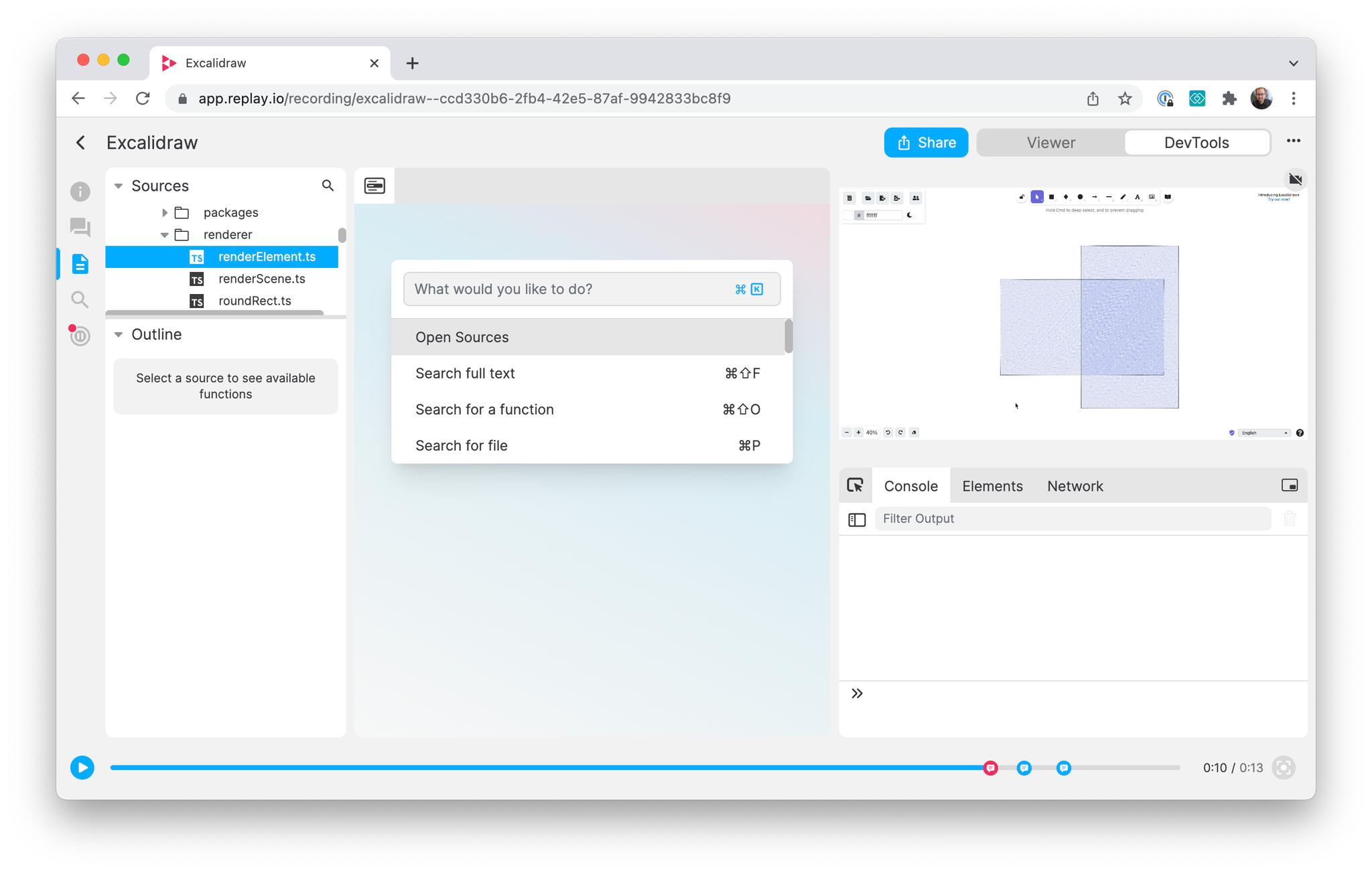The width and height of the screenshot is (1372, 874).
Task: Open a new browser tab
Action: tap(412, 63)
